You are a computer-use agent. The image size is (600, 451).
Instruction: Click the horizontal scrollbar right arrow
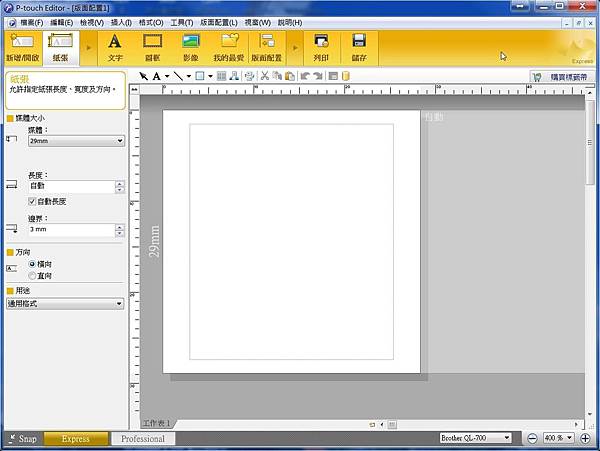pyautogui.click(x=576, y=424)
